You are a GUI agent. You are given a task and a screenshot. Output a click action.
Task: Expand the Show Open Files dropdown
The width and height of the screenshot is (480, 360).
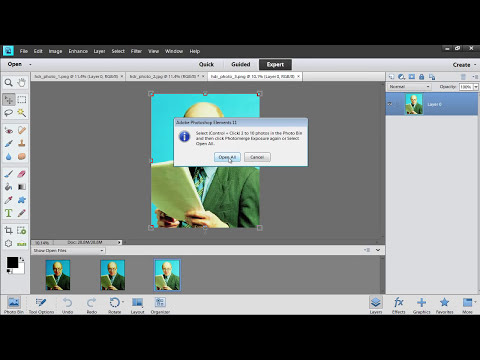click(69, 250)
